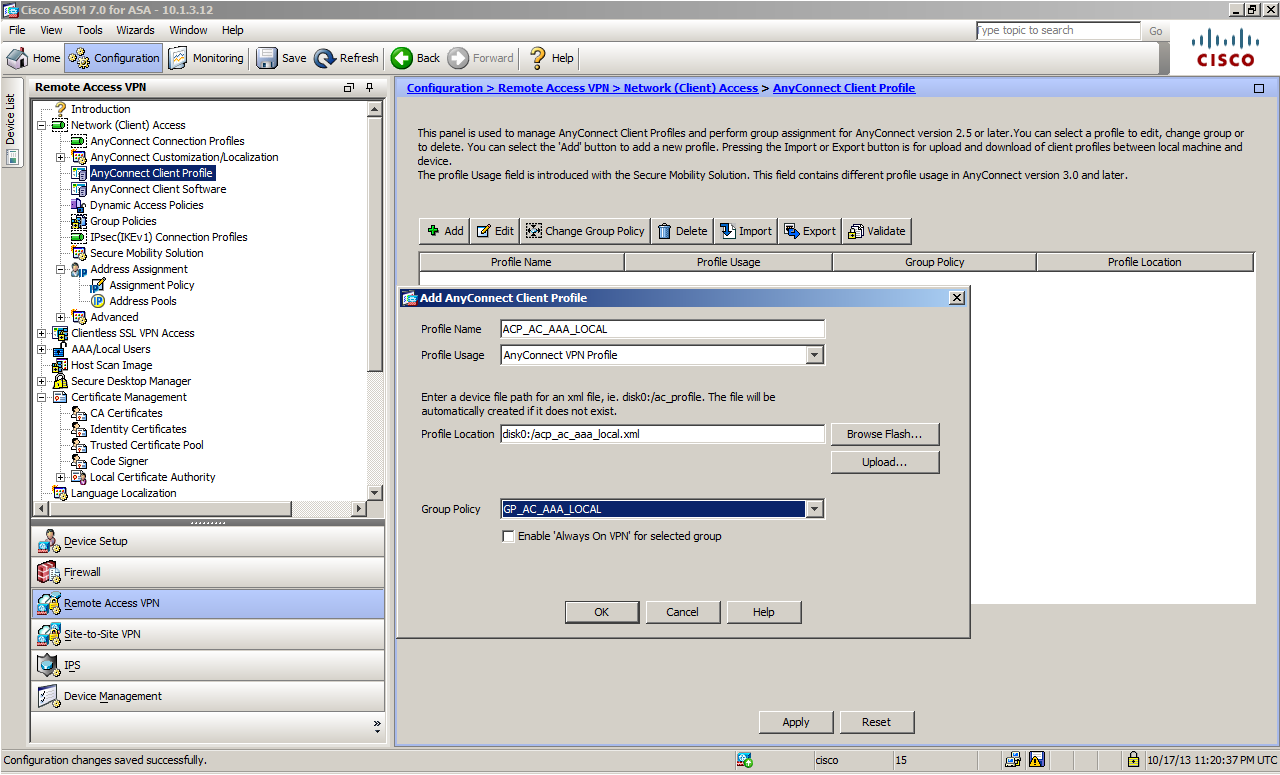The height and width of the screenshot is (775, 1280).
Task: Click the Profile Name input field
Action: tap(662, 329)
